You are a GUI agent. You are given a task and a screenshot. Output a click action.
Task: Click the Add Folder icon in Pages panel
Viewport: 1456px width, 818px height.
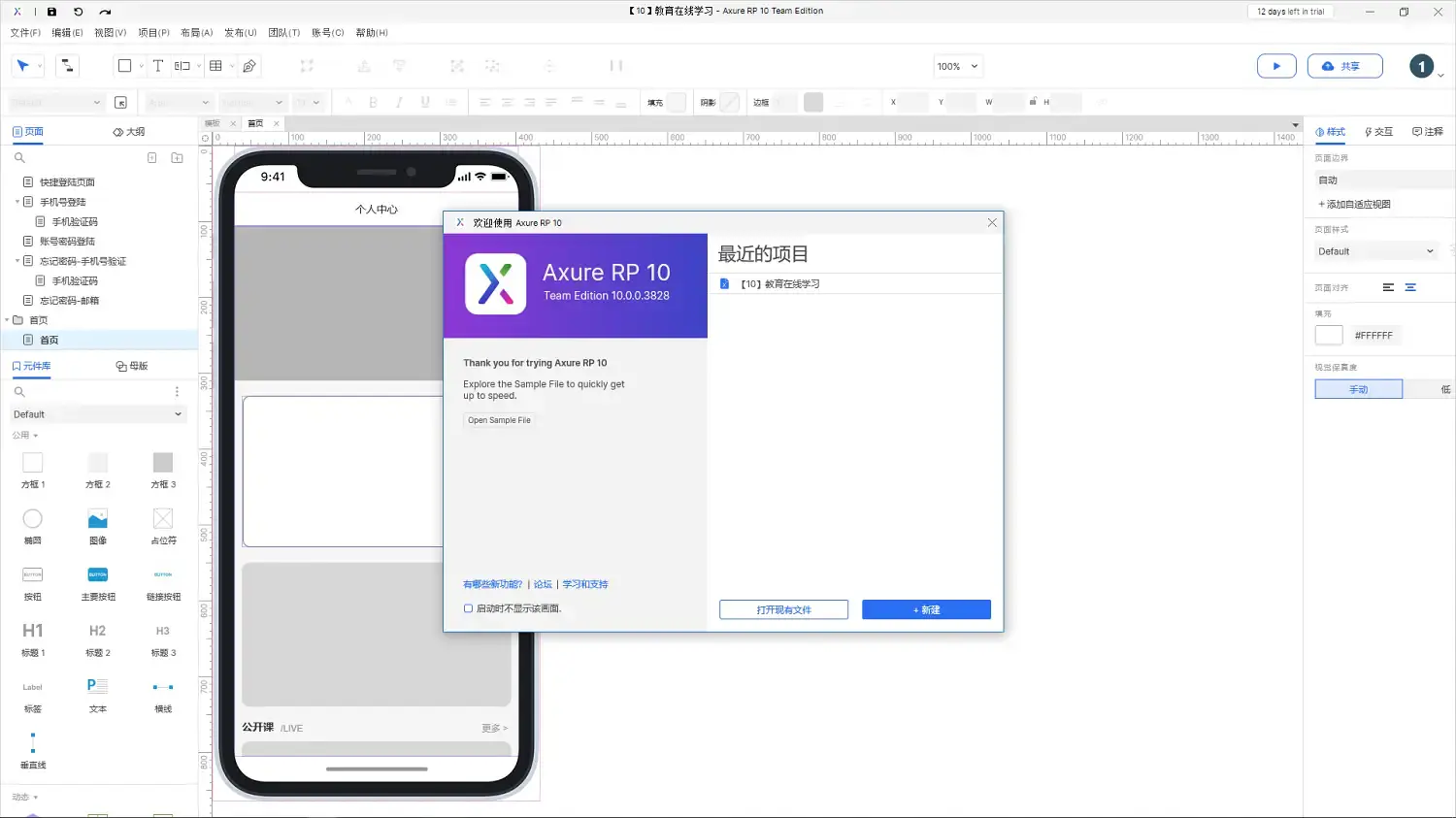(x=177, y=157)
